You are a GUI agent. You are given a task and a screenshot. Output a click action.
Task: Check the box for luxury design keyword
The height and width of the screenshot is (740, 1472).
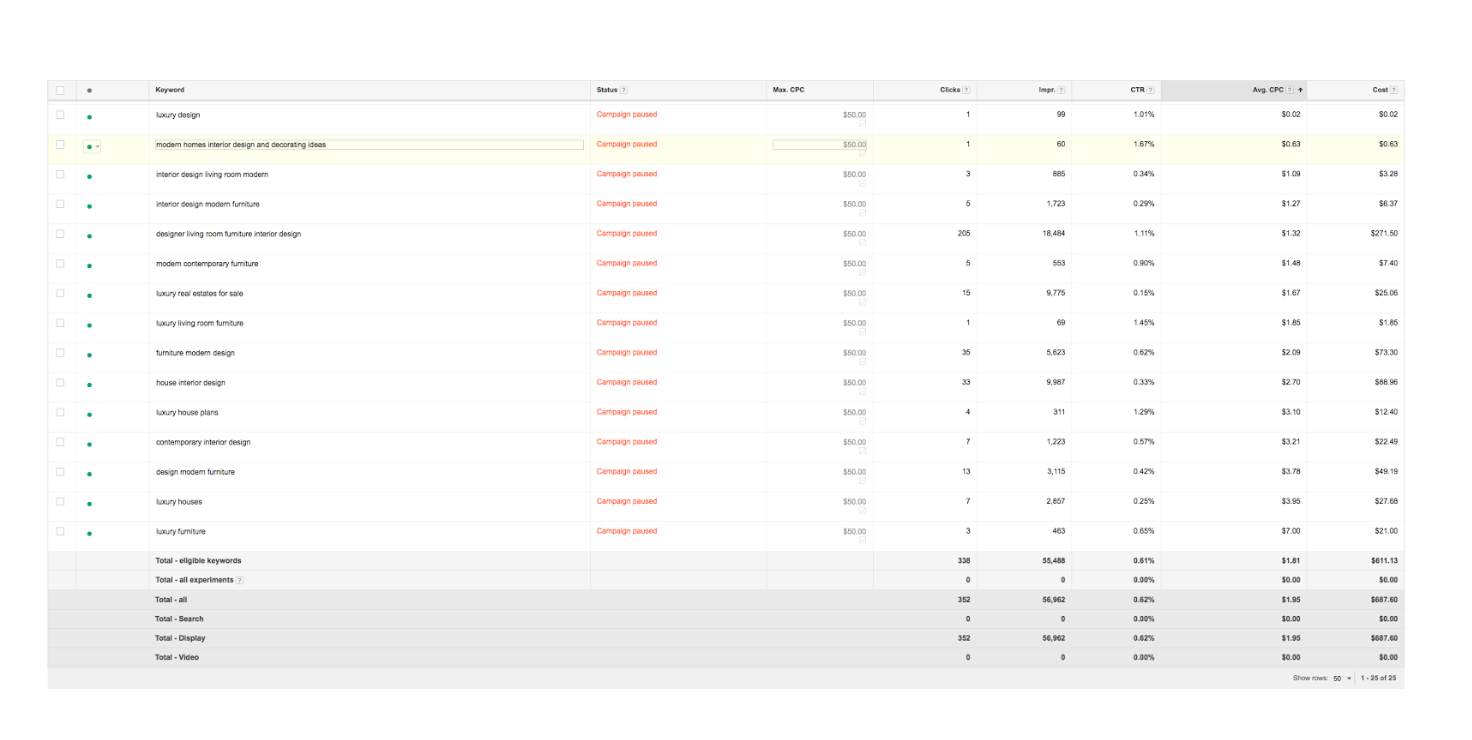click(60, 115)
